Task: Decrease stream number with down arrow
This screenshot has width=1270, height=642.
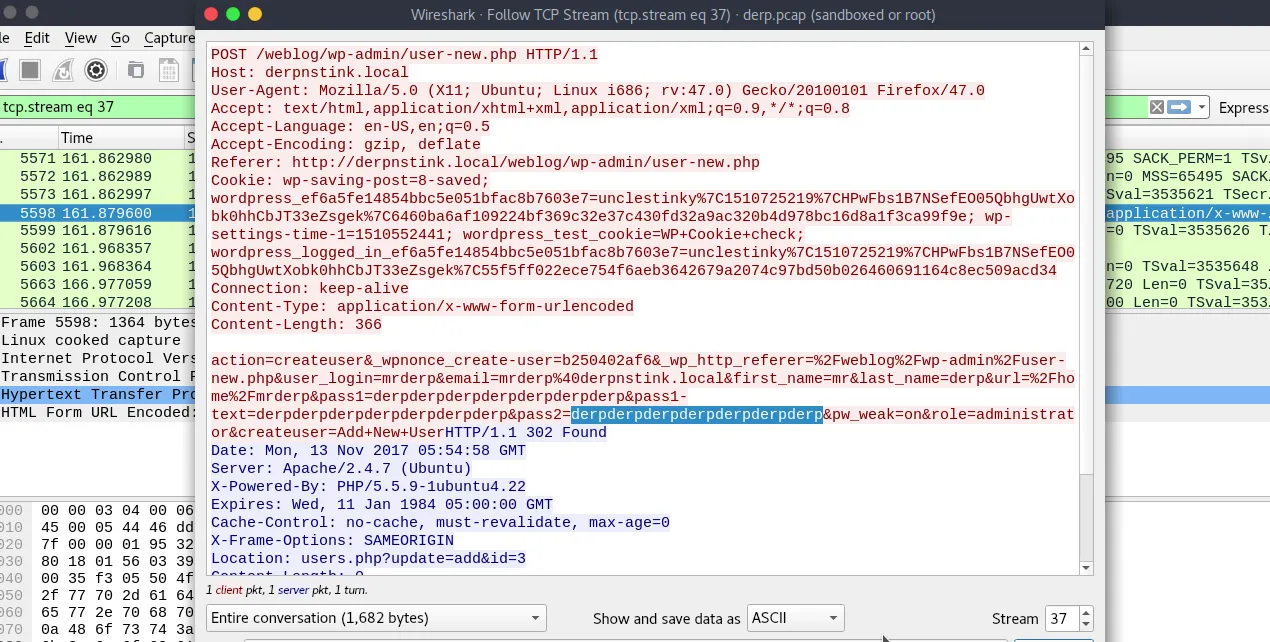Action: click(1086, 625)
